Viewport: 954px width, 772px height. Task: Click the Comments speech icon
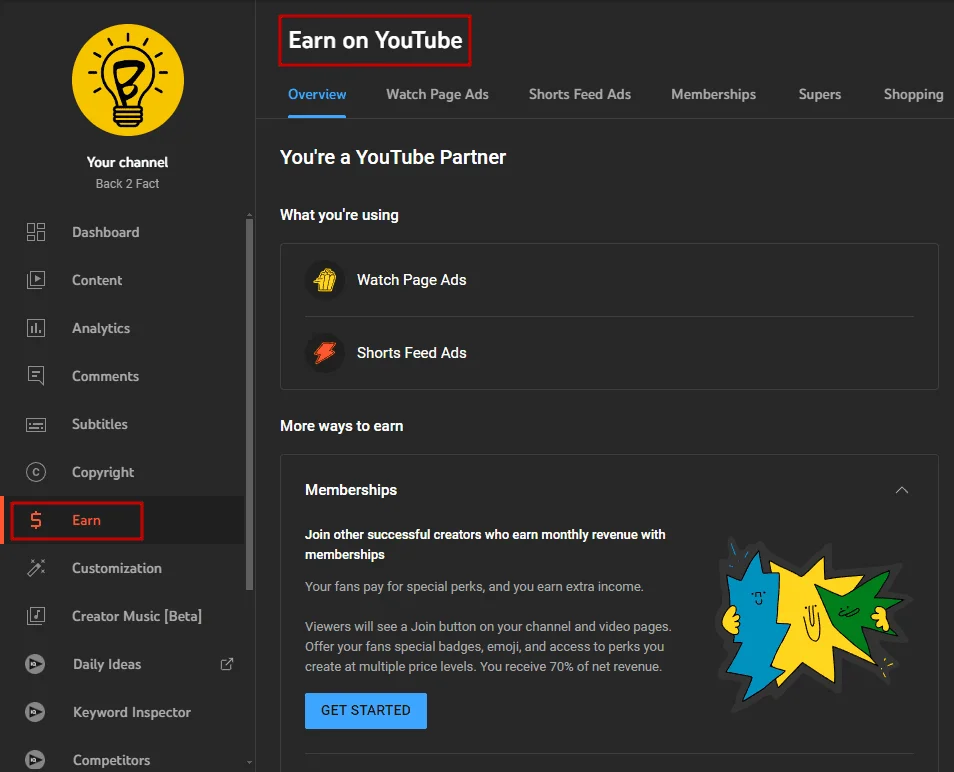click(36, 376)
